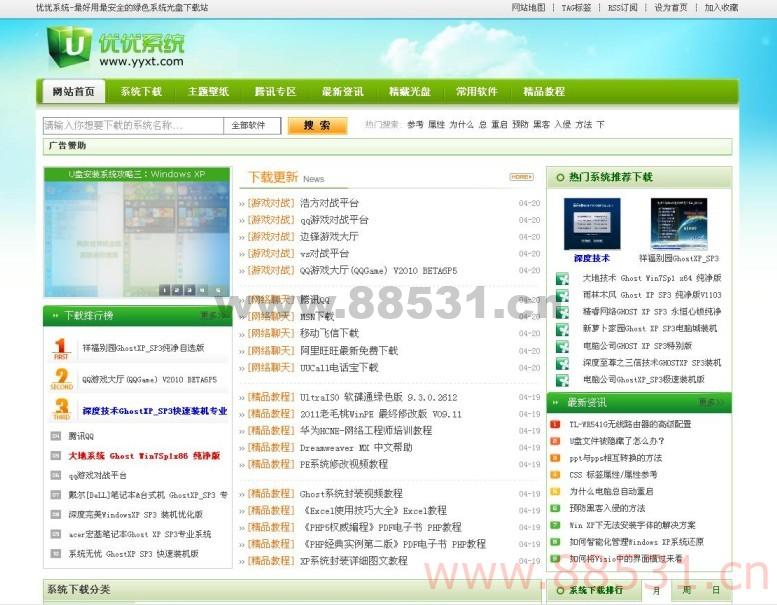Open Ghost系统封装视频教程 entry
Screen dimensions: 777x605
(351, 494)
